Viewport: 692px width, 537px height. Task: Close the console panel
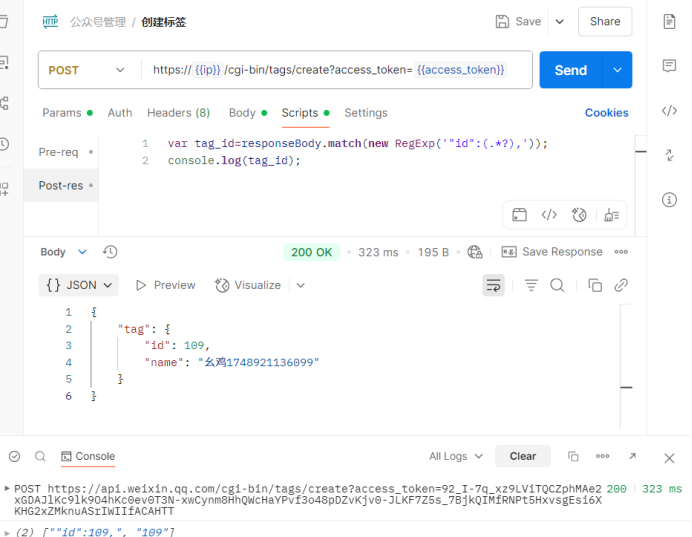tap(669, 458)
